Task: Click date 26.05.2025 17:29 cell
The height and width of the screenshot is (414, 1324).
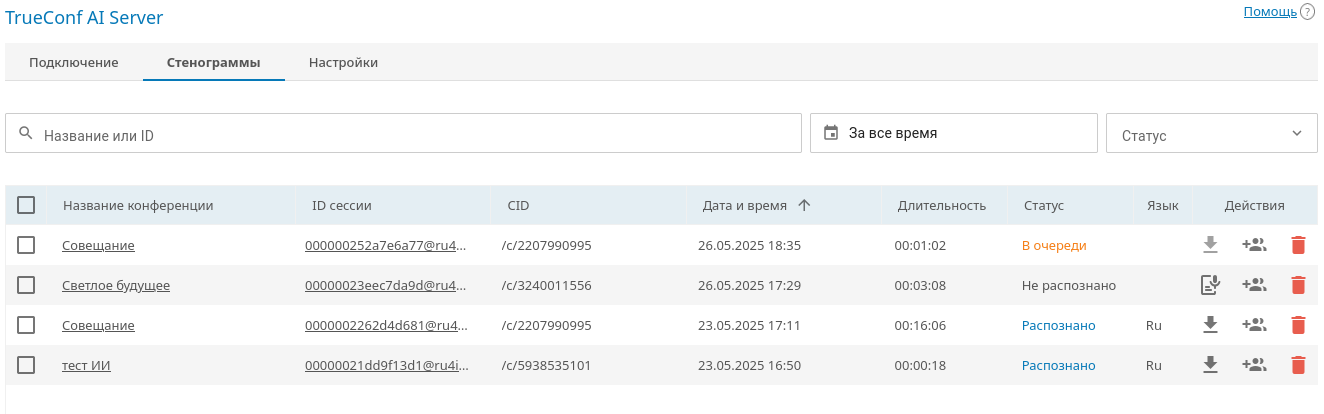Action: (x=749, y=285)
